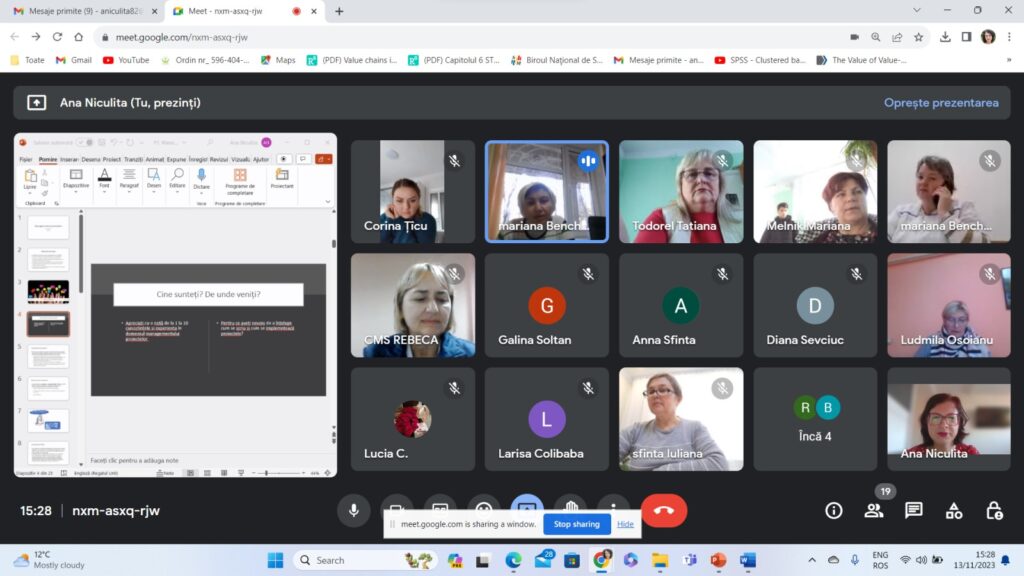Toggle the microphone in Meet controls
1024x576 pixels.
coord(353,510)
